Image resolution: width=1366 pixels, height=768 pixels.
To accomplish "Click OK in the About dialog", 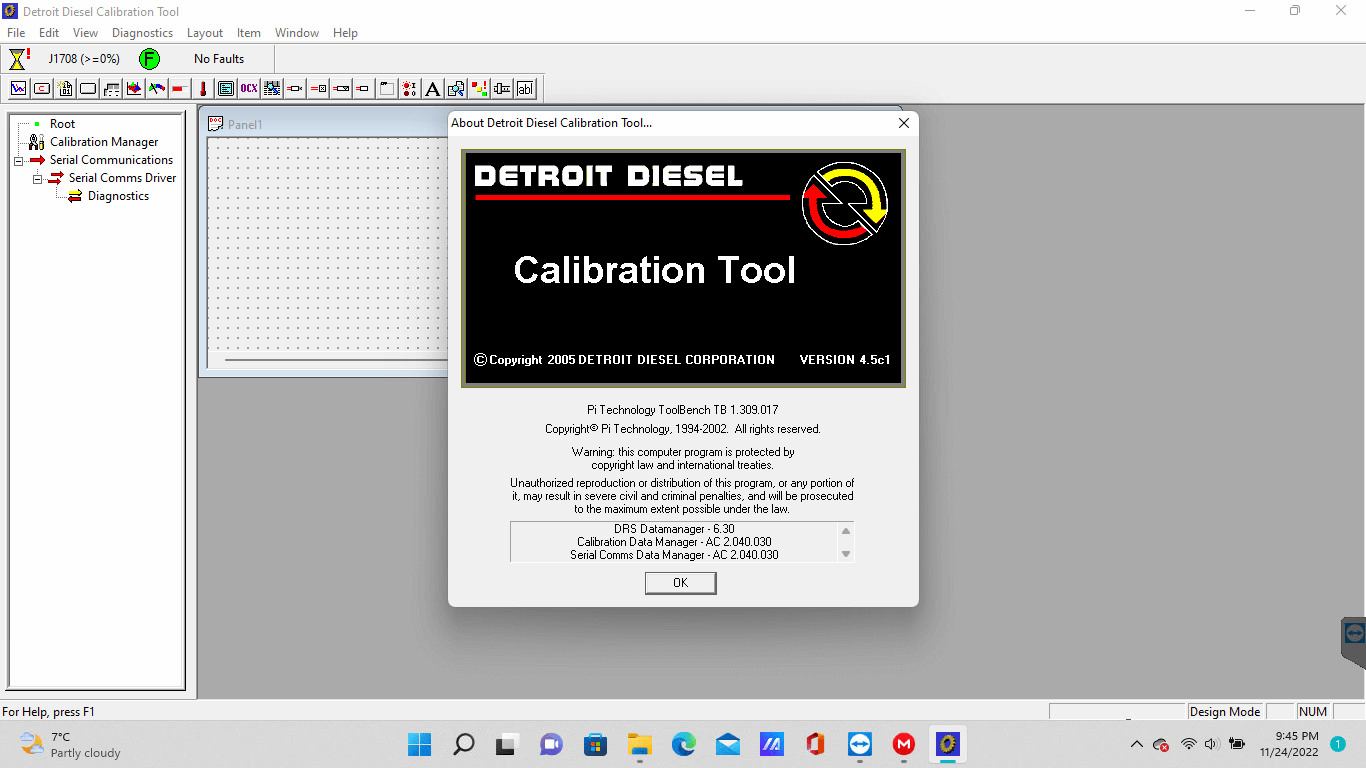I will (680, 583).
